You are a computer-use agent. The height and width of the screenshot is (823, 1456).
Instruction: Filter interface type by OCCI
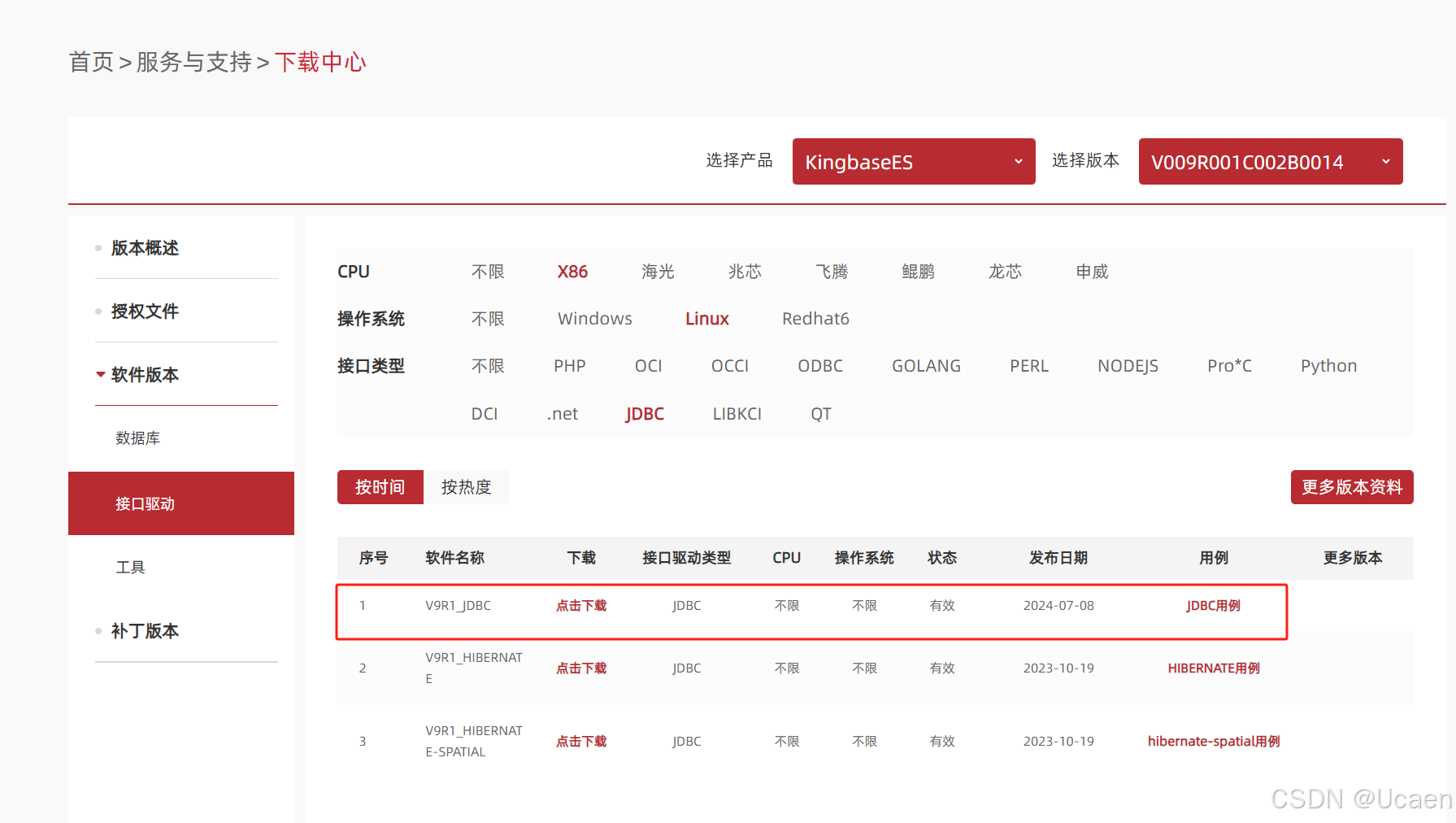730,366
